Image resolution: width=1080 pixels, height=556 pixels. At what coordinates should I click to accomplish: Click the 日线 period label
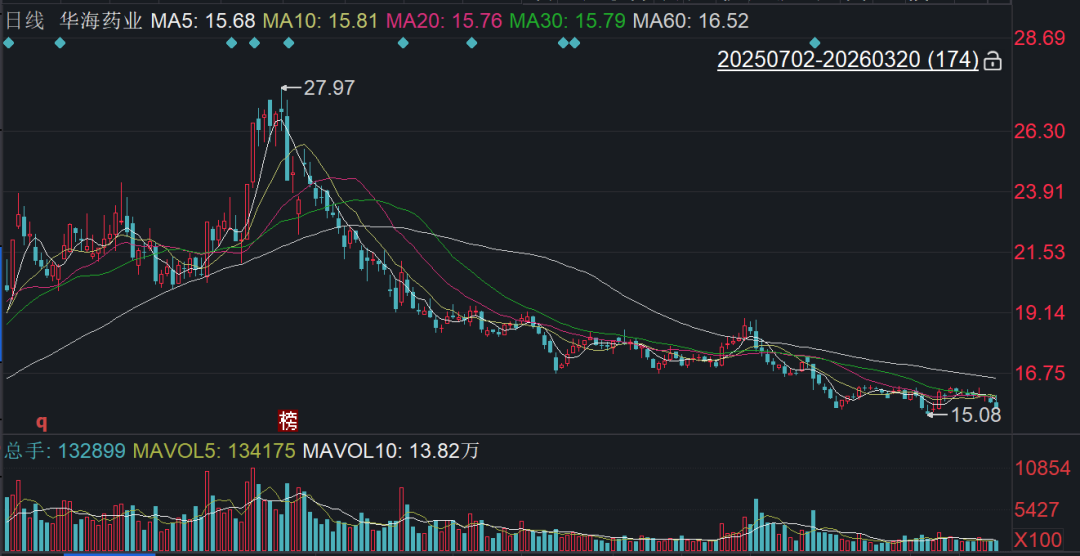[25, 21]
